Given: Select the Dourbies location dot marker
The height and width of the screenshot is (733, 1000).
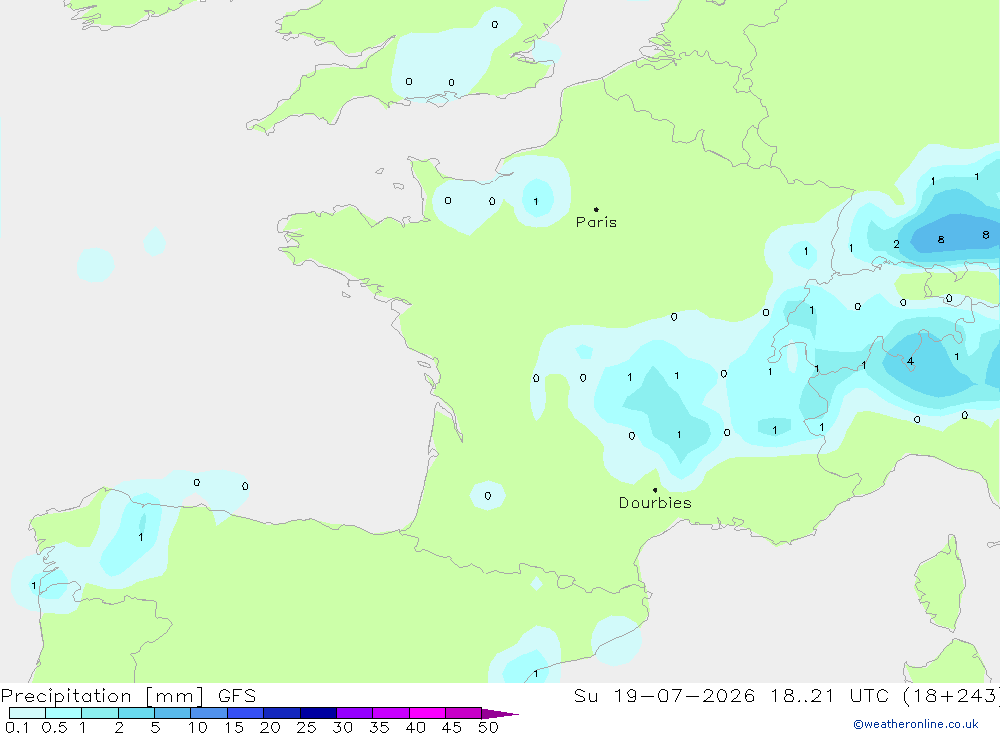Looking at the screenshot, I should point(655,490).
